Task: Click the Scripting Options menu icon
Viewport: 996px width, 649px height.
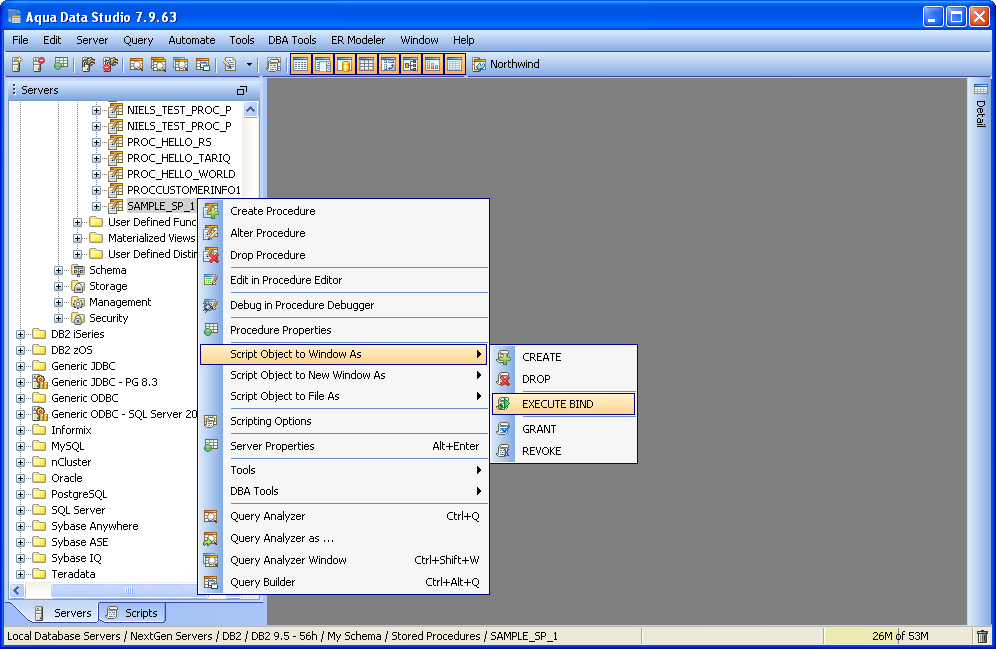Action: [211, 421]
